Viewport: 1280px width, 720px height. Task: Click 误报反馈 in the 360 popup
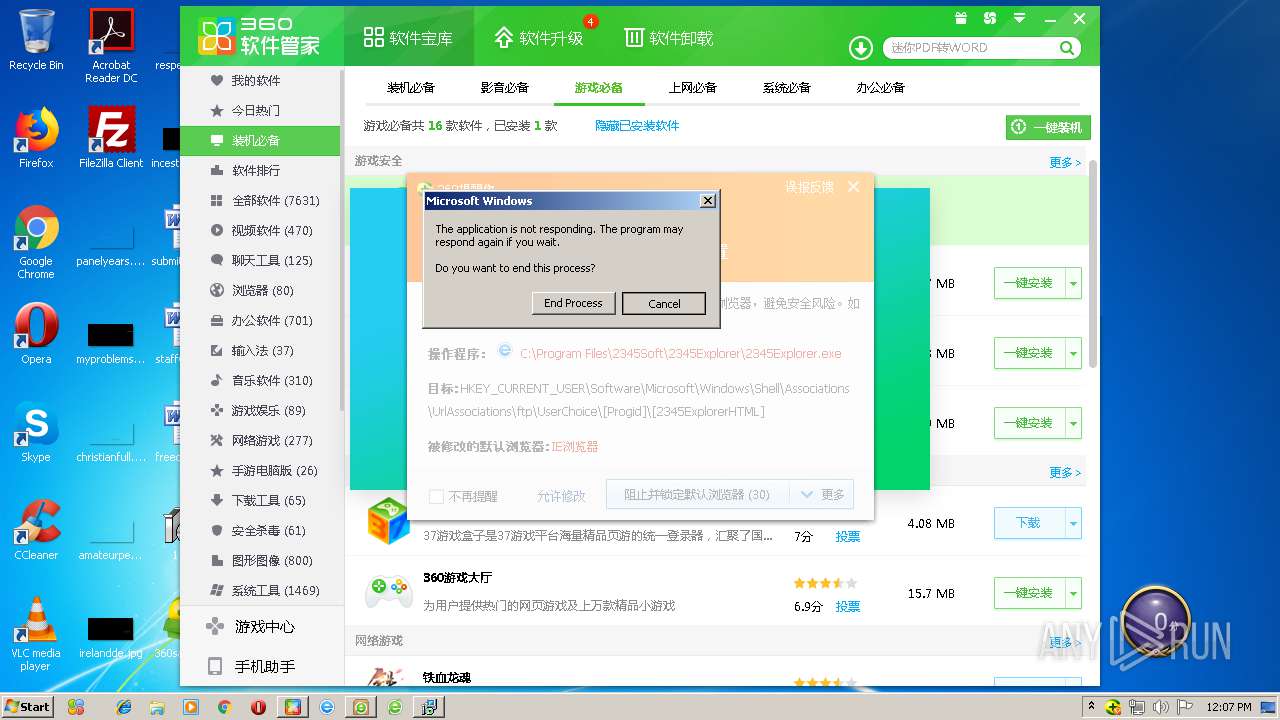809,187
